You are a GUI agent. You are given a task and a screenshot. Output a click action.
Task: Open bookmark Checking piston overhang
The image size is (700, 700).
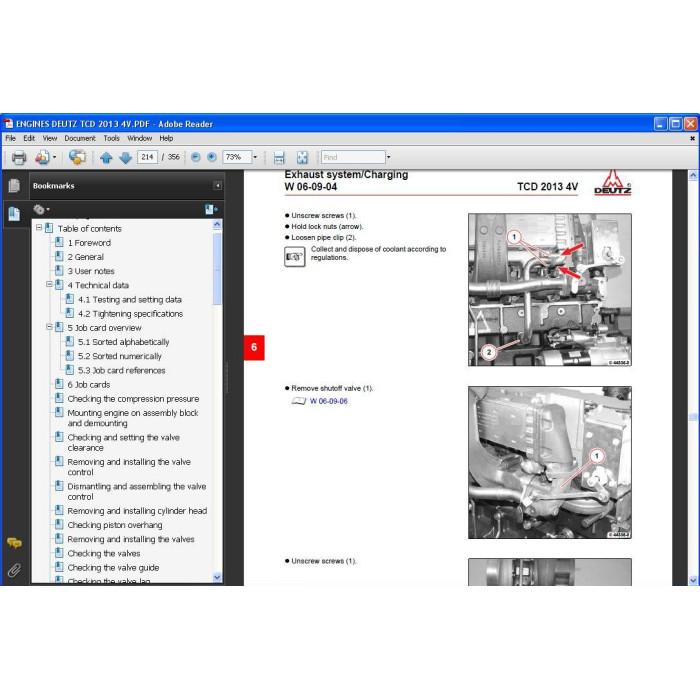tap(115, 525)
